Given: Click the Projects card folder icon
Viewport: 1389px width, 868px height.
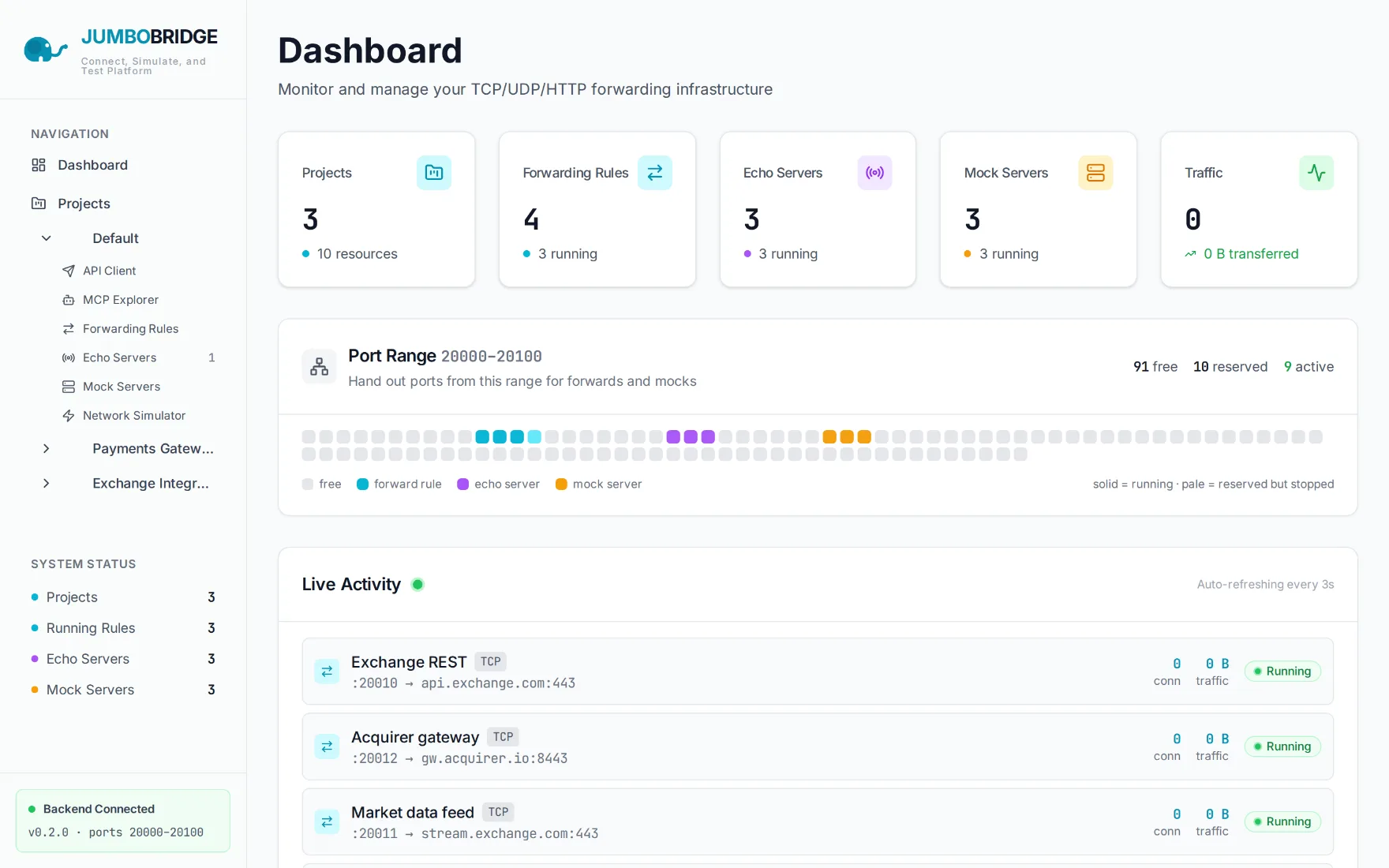Looking at the screenshot, I should point(434,173).
